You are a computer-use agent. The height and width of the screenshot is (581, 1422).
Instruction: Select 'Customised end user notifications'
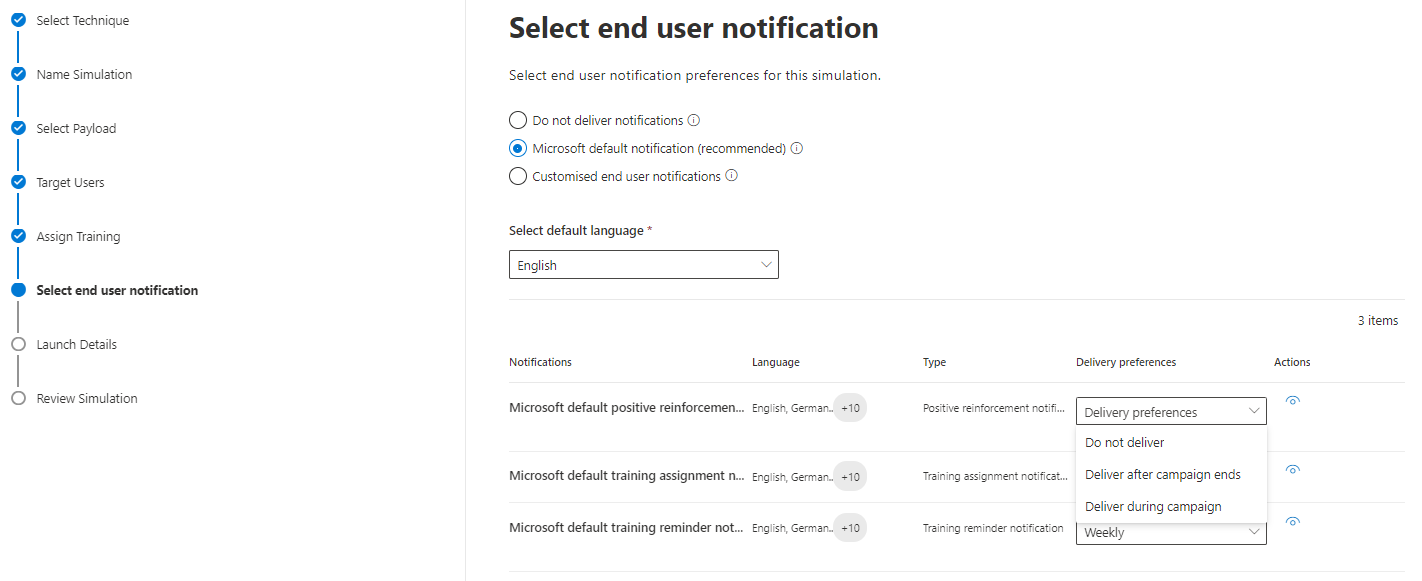(517, 176)
